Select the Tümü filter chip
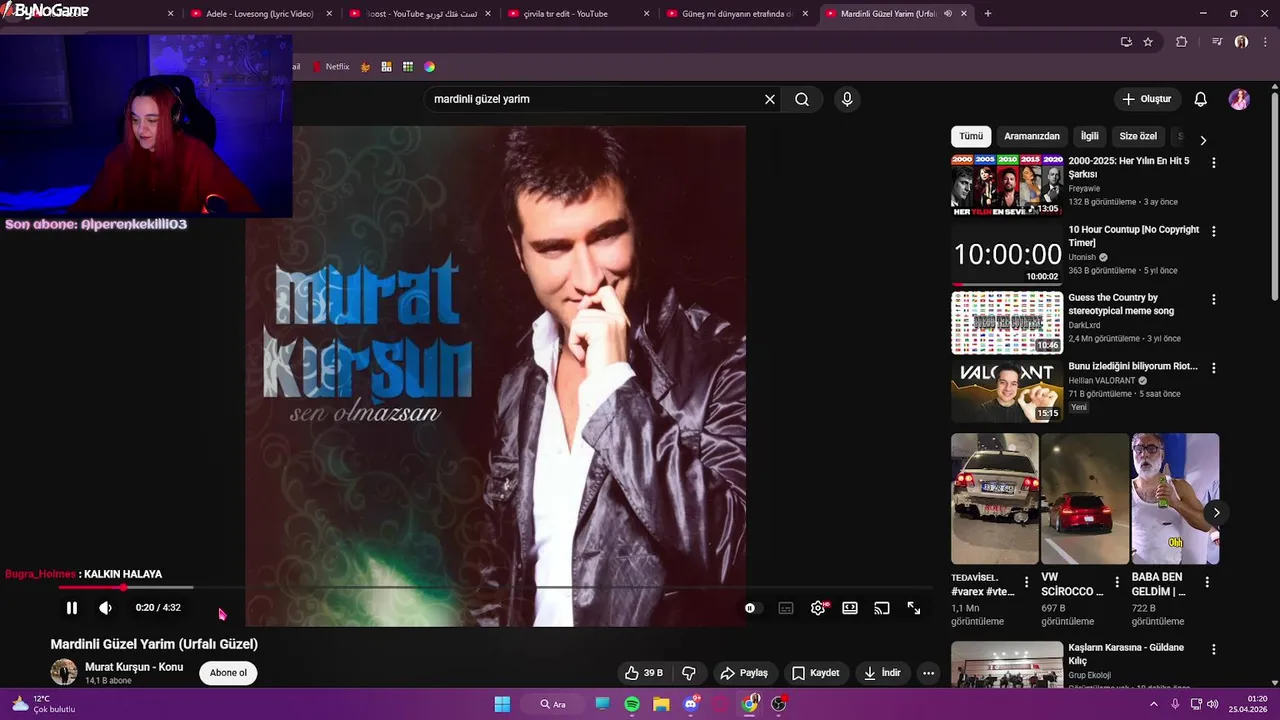 pos(971,136)
